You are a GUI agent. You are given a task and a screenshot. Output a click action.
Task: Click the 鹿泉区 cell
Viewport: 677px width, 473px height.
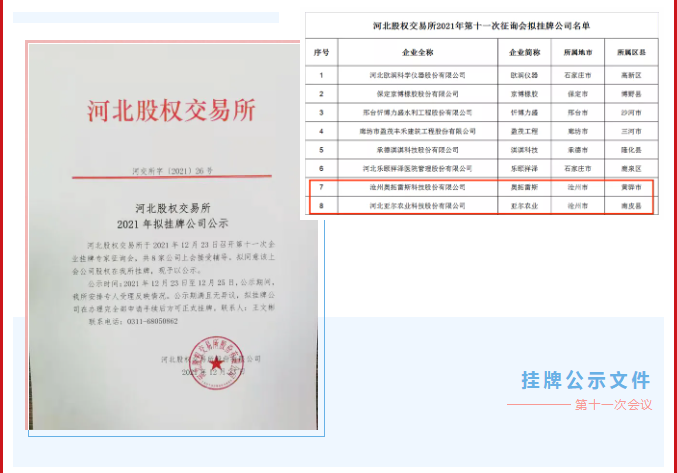click(631, 168)
